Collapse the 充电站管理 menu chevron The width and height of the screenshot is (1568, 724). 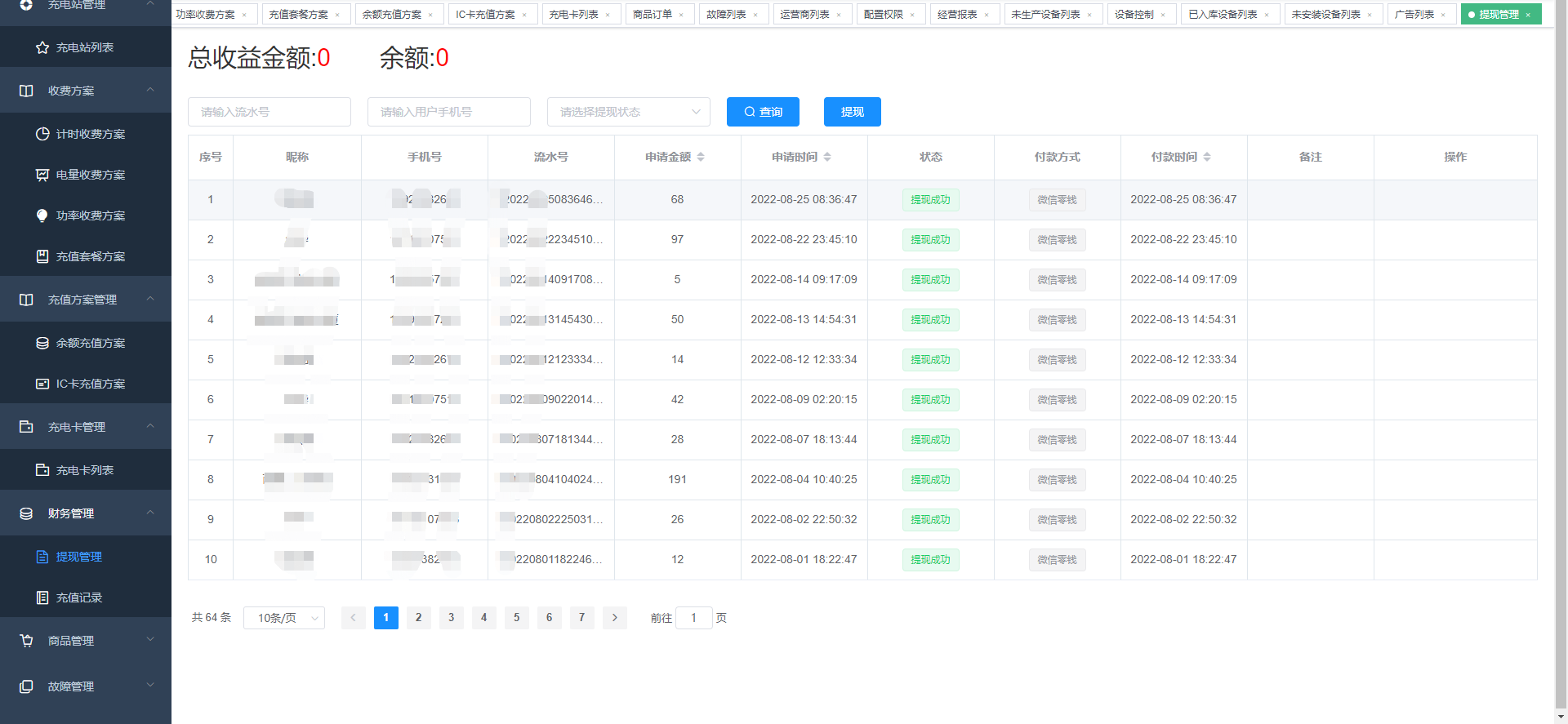tap(150, 4)
